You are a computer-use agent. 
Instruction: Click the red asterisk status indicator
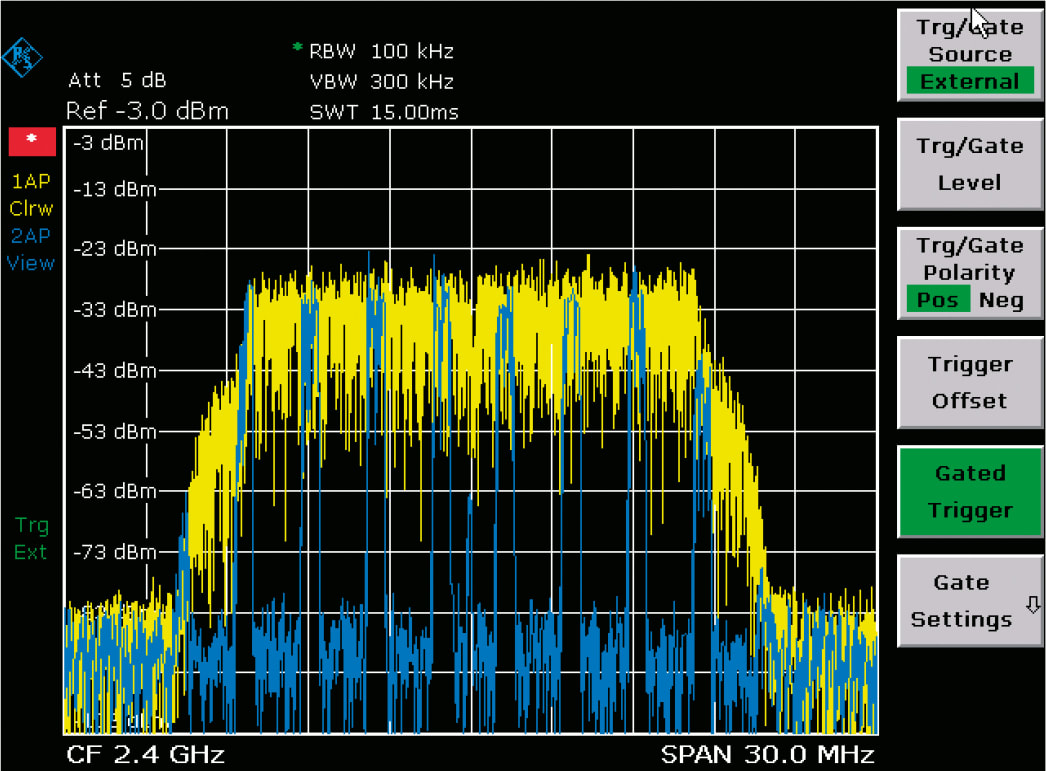(32, 141)
